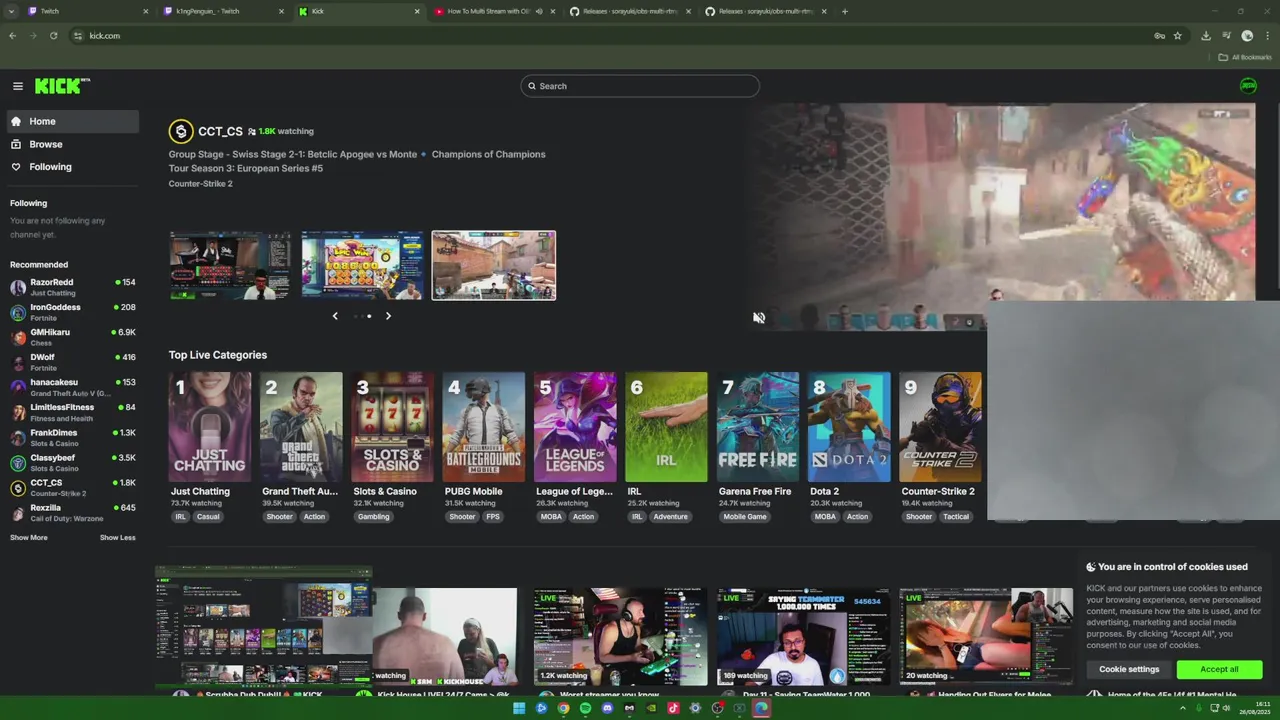Open the Following sidebar item
Screen dimensions: 1280x720
pyautogui.click(x=74, y=167)
